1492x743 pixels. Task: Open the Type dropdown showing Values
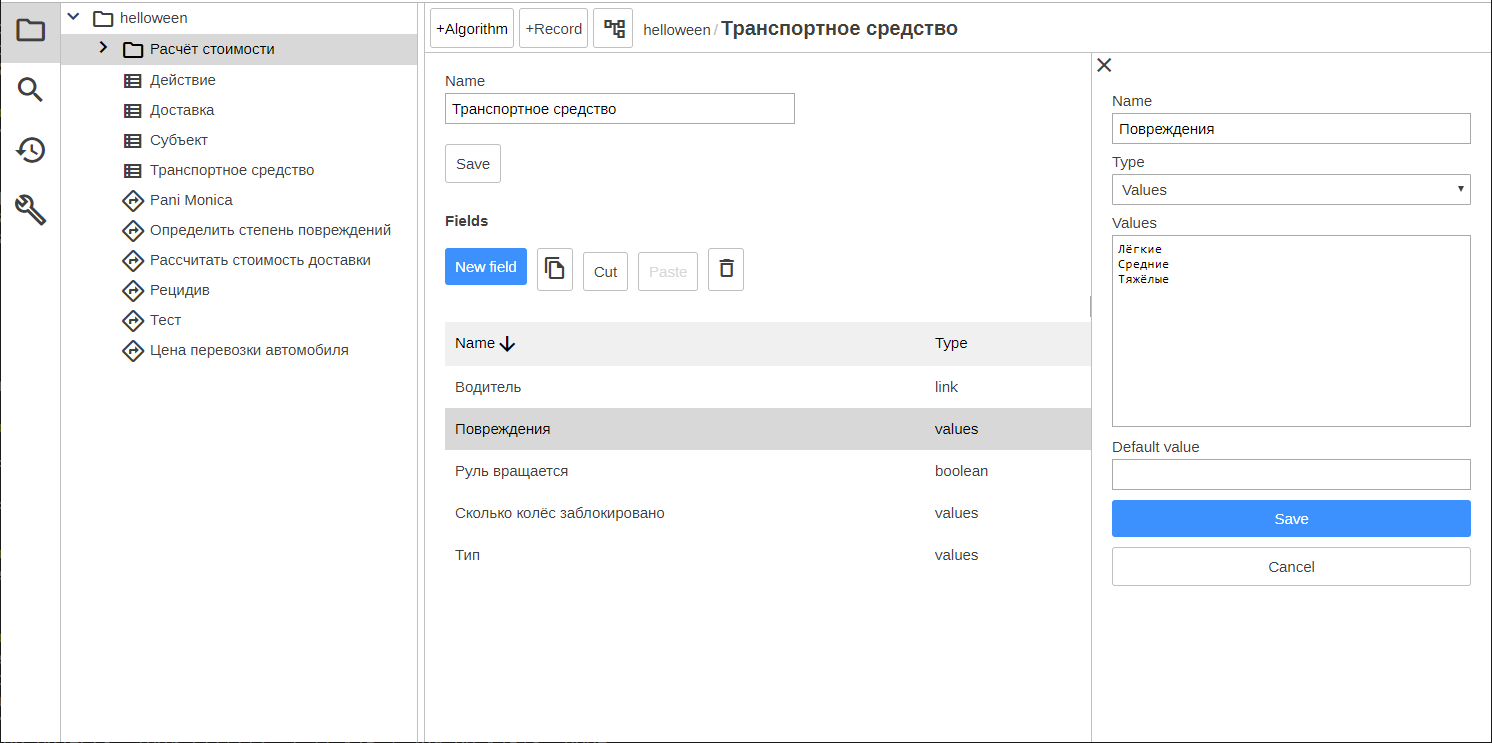[1290, 189]
